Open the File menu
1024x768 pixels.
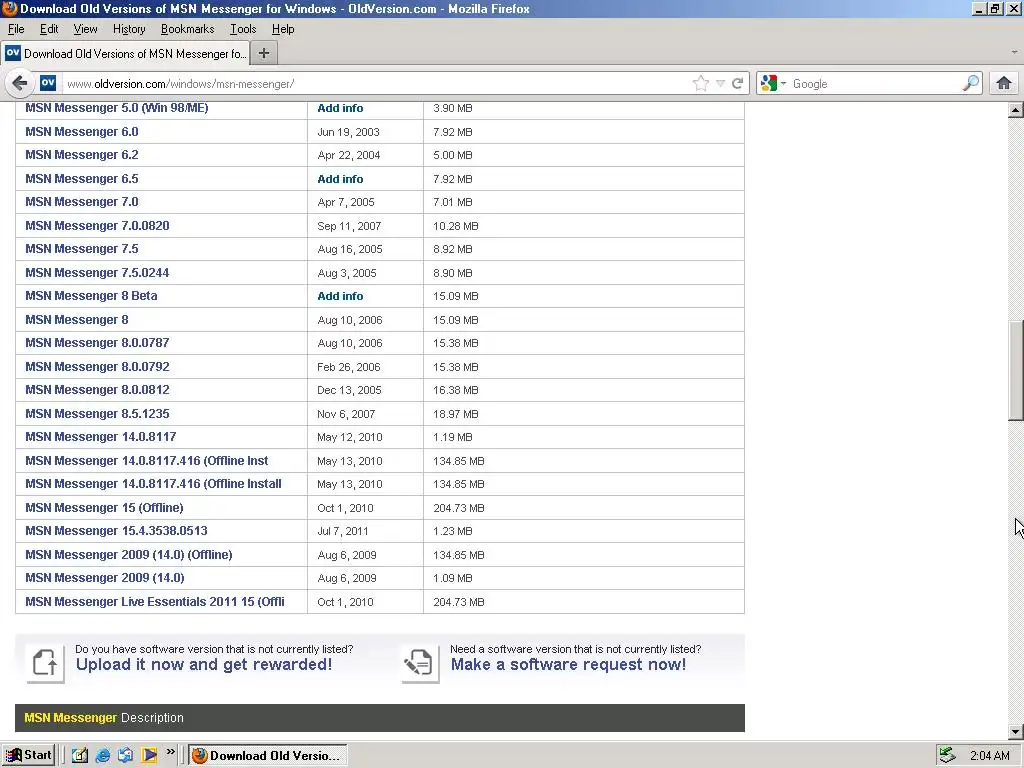click(x=16, y=29)
